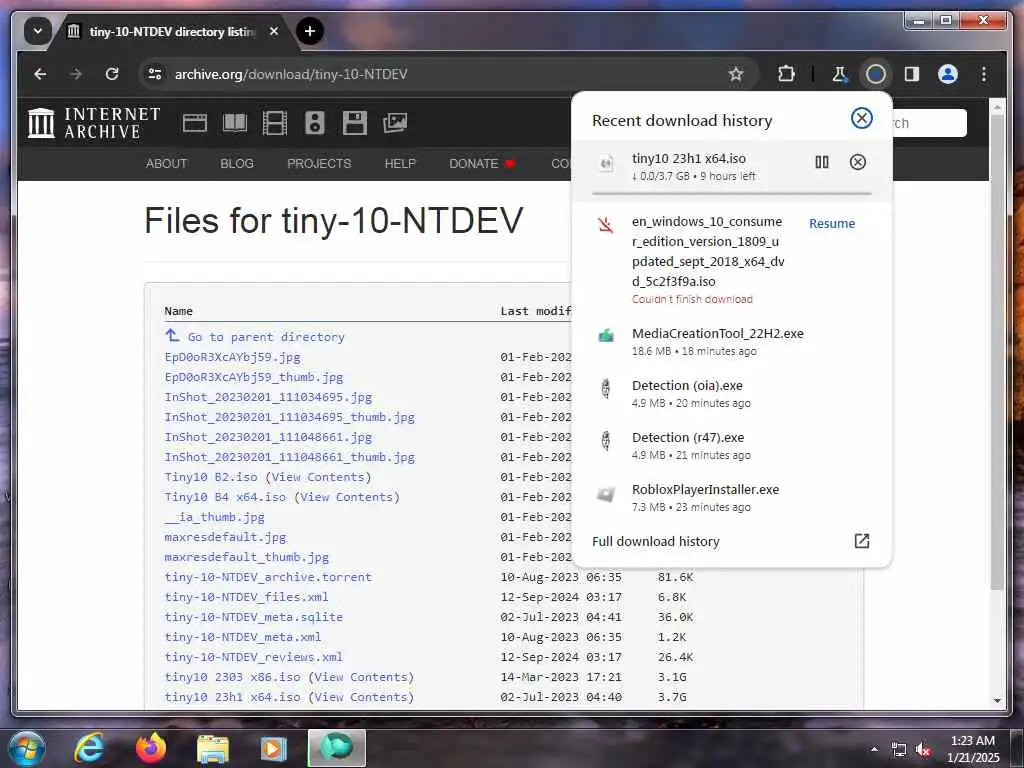Image resolution: width=1024 pixels, height=768 pixels.
Task: Open the browser side panel
Action: tap(912, 74)
